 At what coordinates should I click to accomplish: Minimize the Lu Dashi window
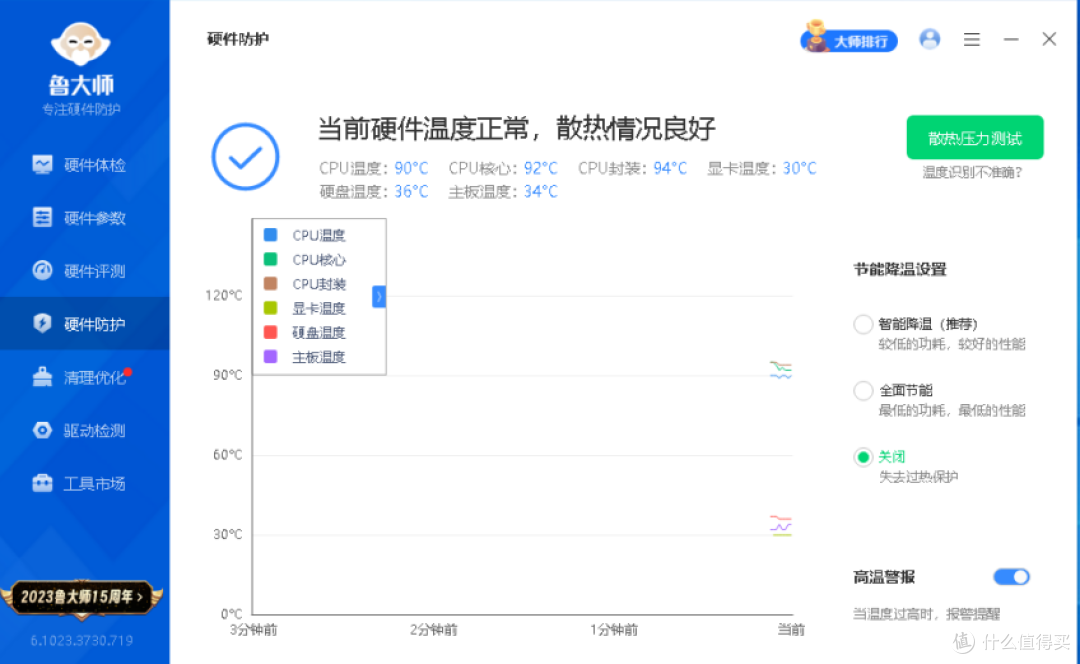(1010, 39)
